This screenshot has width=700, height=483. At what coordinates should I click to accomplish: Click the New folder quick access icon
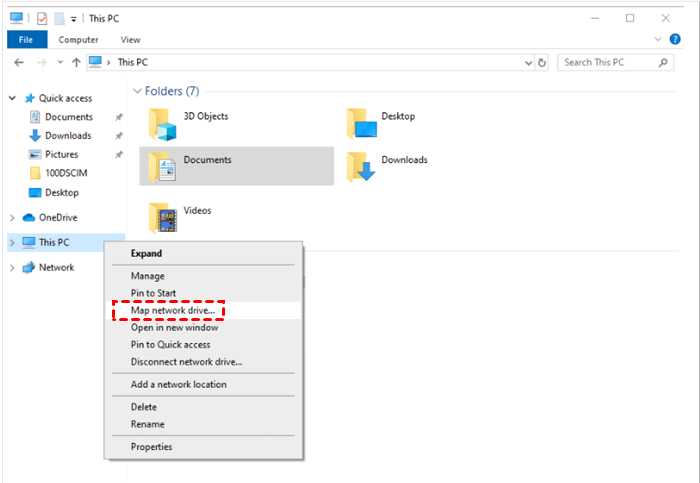[59, 18]
